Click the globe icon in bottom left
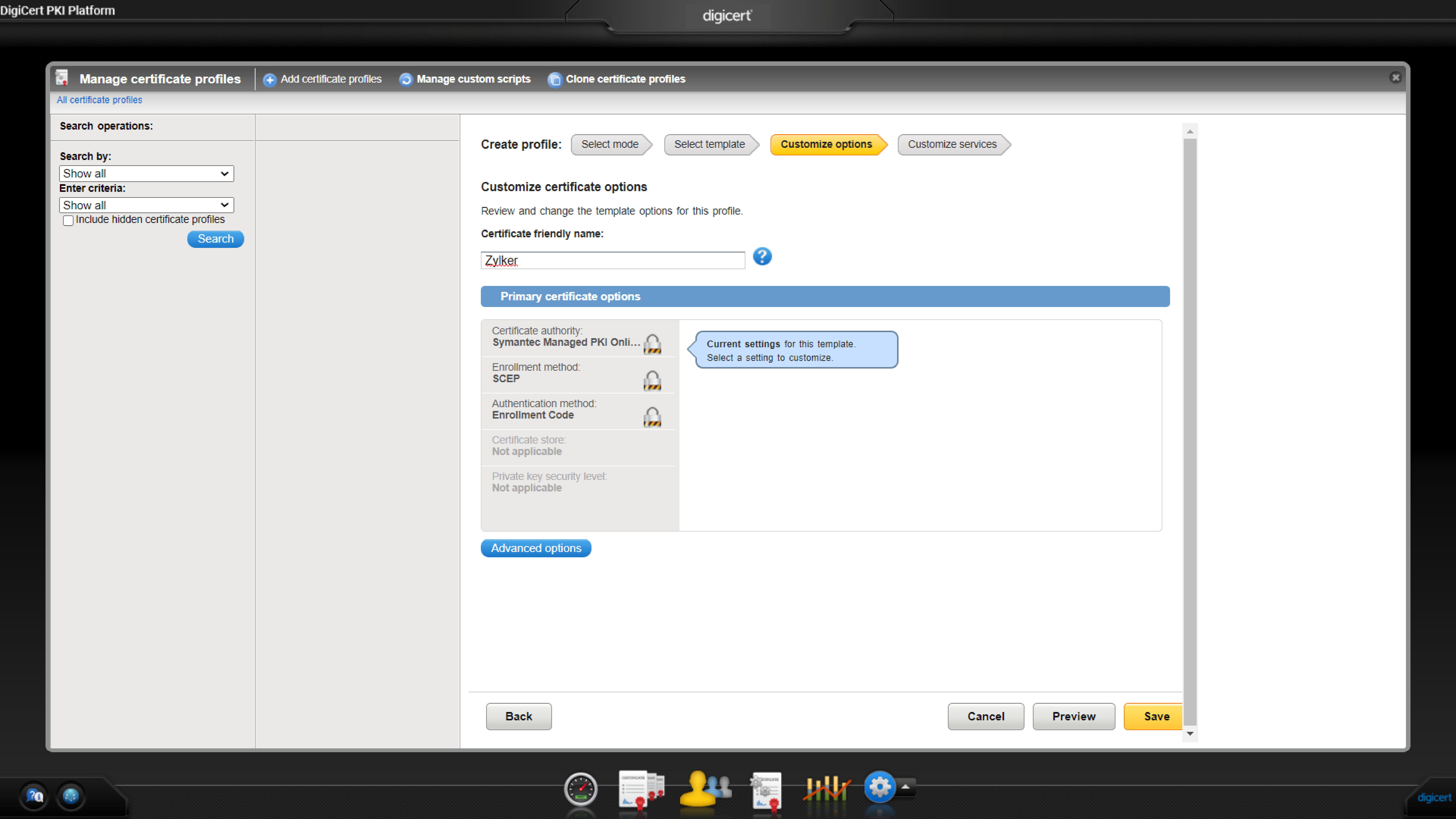Screen dimensions: 1456x819 coord(71,796)
